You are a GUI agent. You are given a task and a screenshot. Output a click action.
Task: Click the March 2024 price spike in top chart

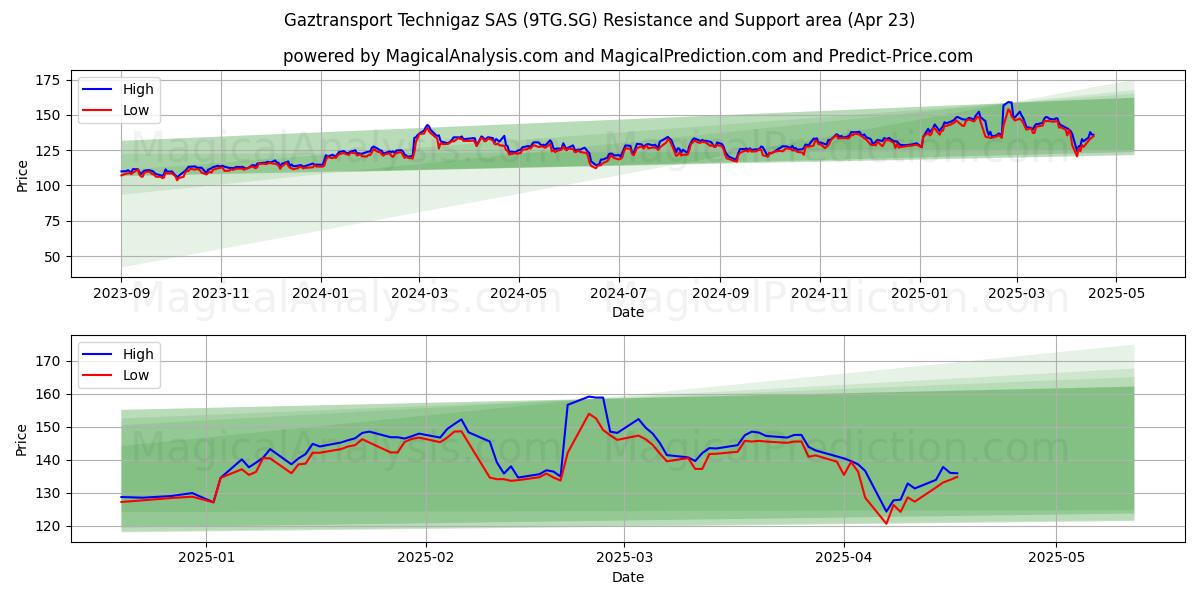[x=427, y=126]
